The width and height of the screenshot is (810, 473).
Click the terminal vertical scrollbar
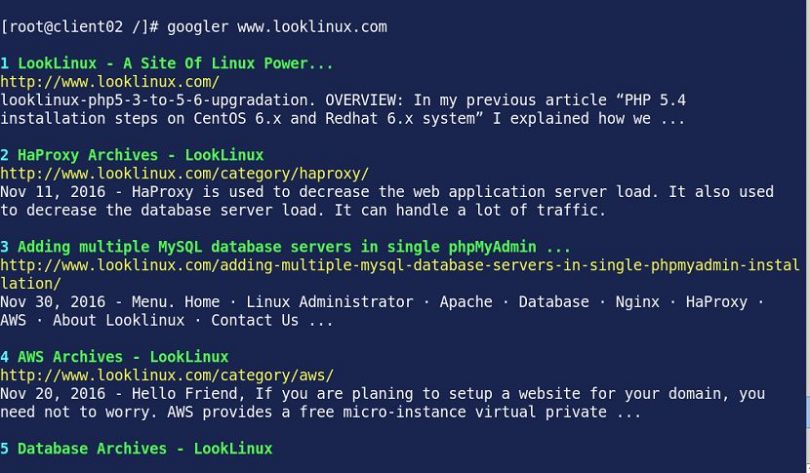[807, 236]
